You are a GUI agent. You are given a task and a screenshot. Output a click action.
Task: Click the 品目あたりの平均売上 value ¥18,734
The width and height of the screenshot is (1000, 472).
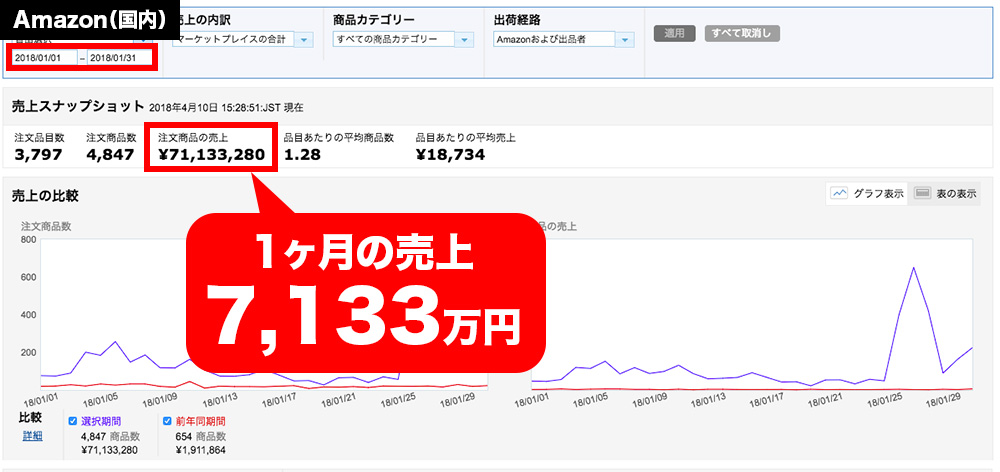coord(450,154)
